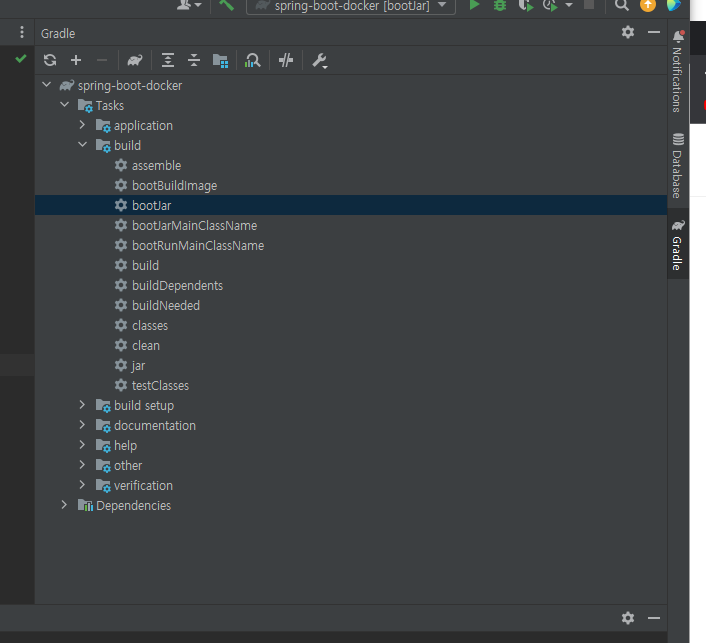The image size is (706, 643).
Task: Click the green checkmark status icon
Action: (21, 59)
